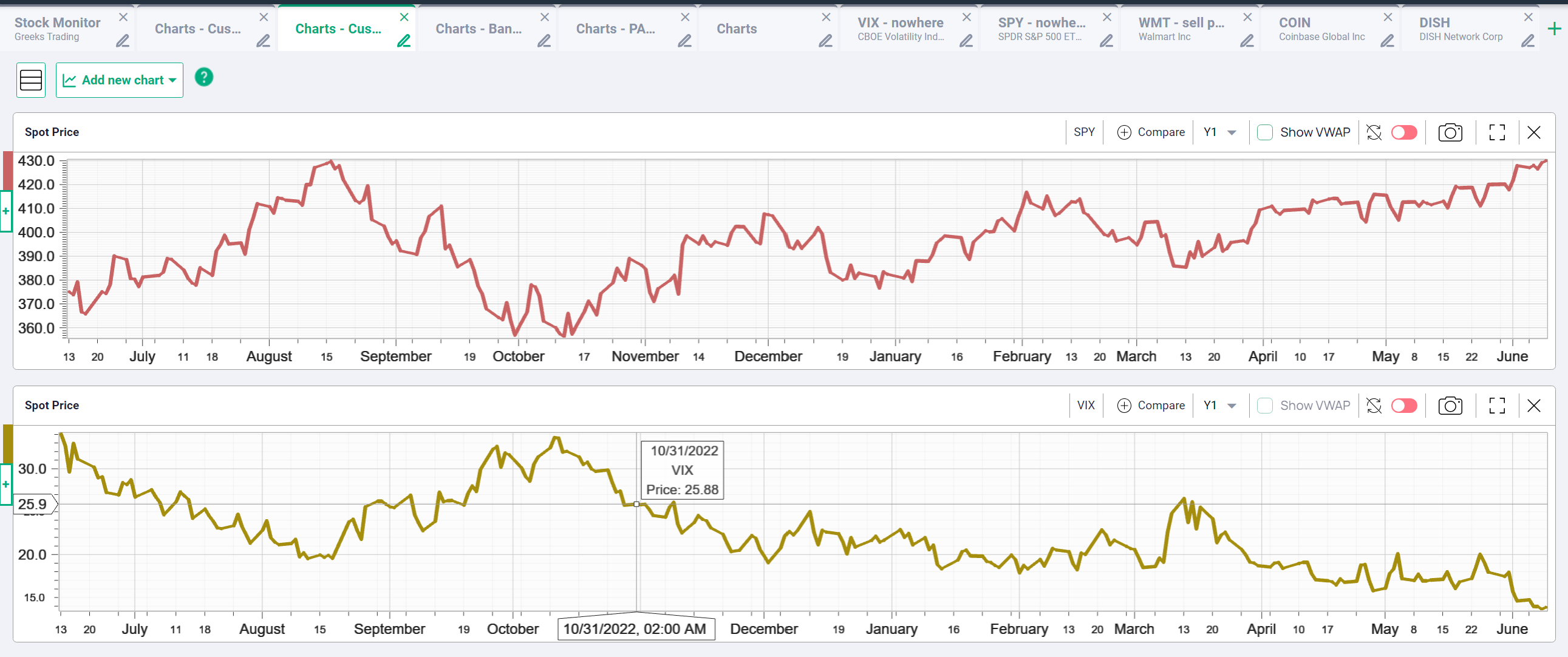
Task: Open the VIX - nowhere tab
Action: click(900, 29)
